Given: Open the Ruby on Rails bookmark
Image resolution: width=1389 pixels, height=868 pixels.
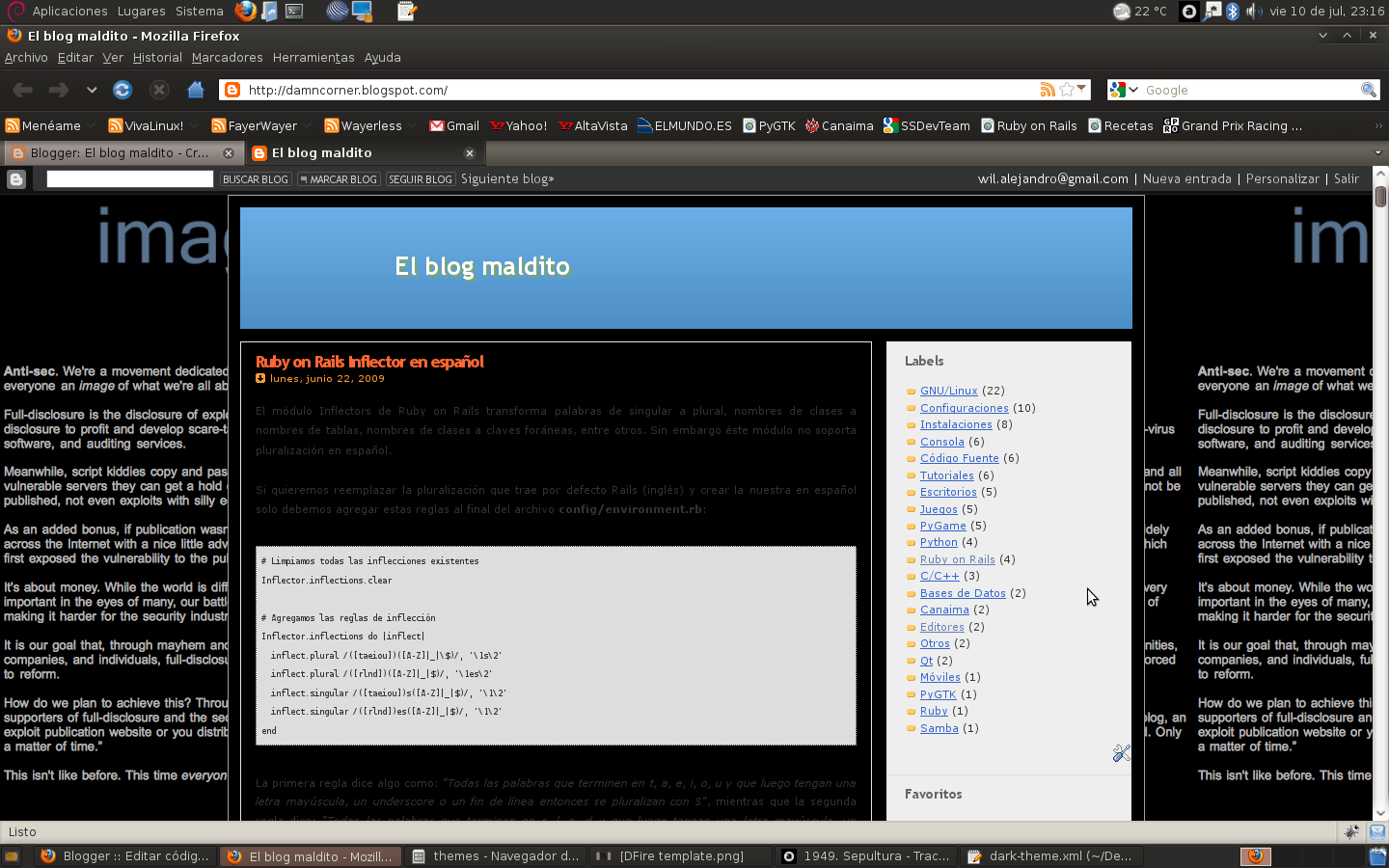Looking at the screenshot, I should click(1029, 125).
